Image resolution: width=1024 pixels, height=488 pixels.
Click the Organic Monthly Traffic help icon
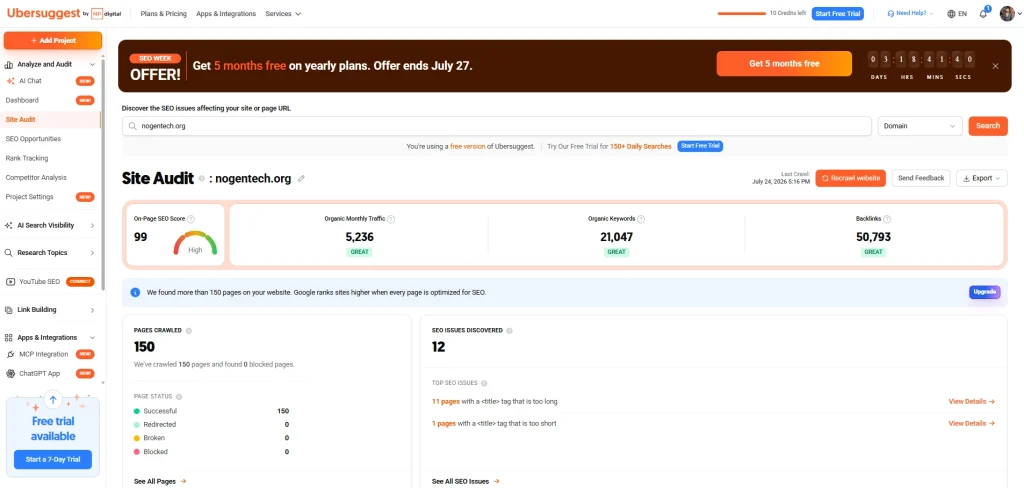[391, 220]
